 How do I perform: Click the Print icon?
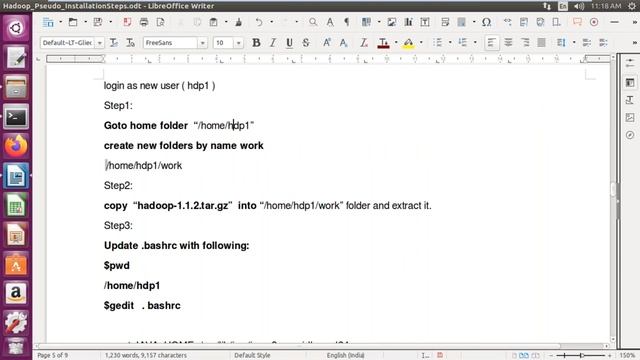point(144,22)
